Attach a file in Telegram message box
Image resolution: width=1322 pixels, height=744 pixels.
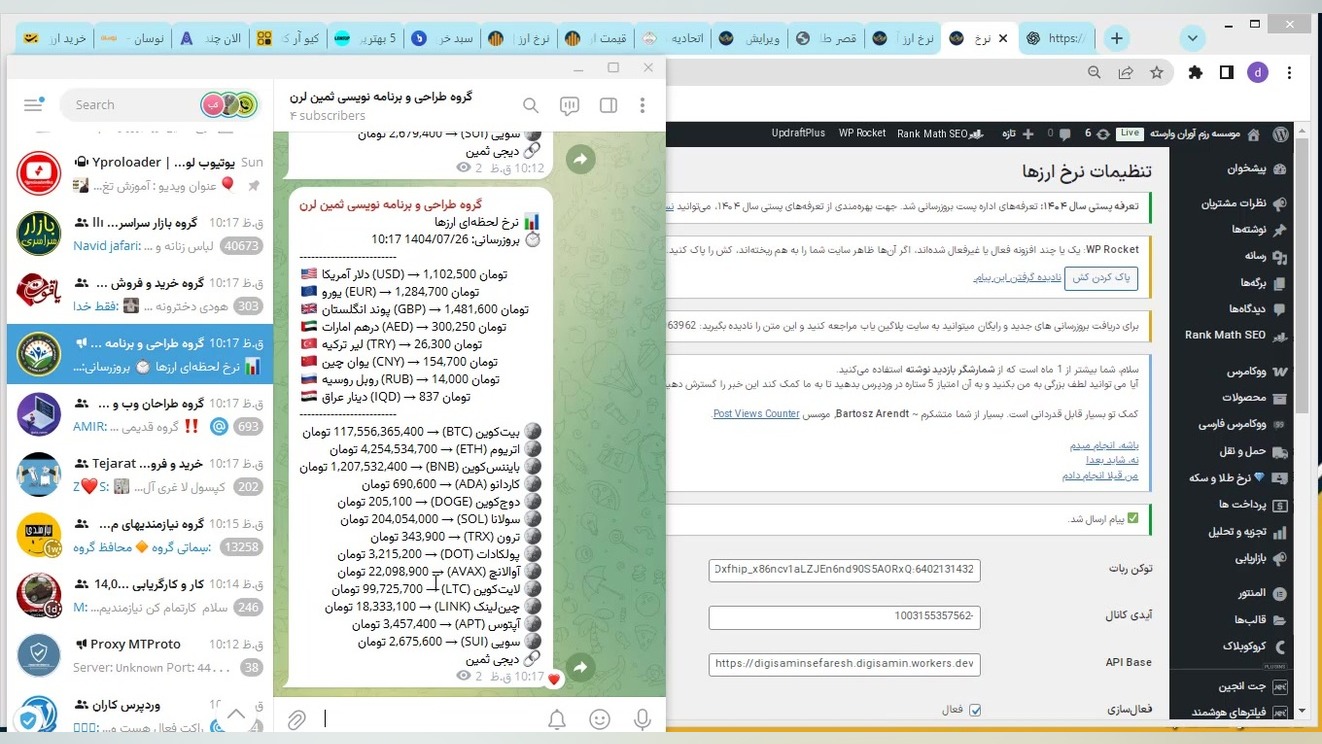297,719
